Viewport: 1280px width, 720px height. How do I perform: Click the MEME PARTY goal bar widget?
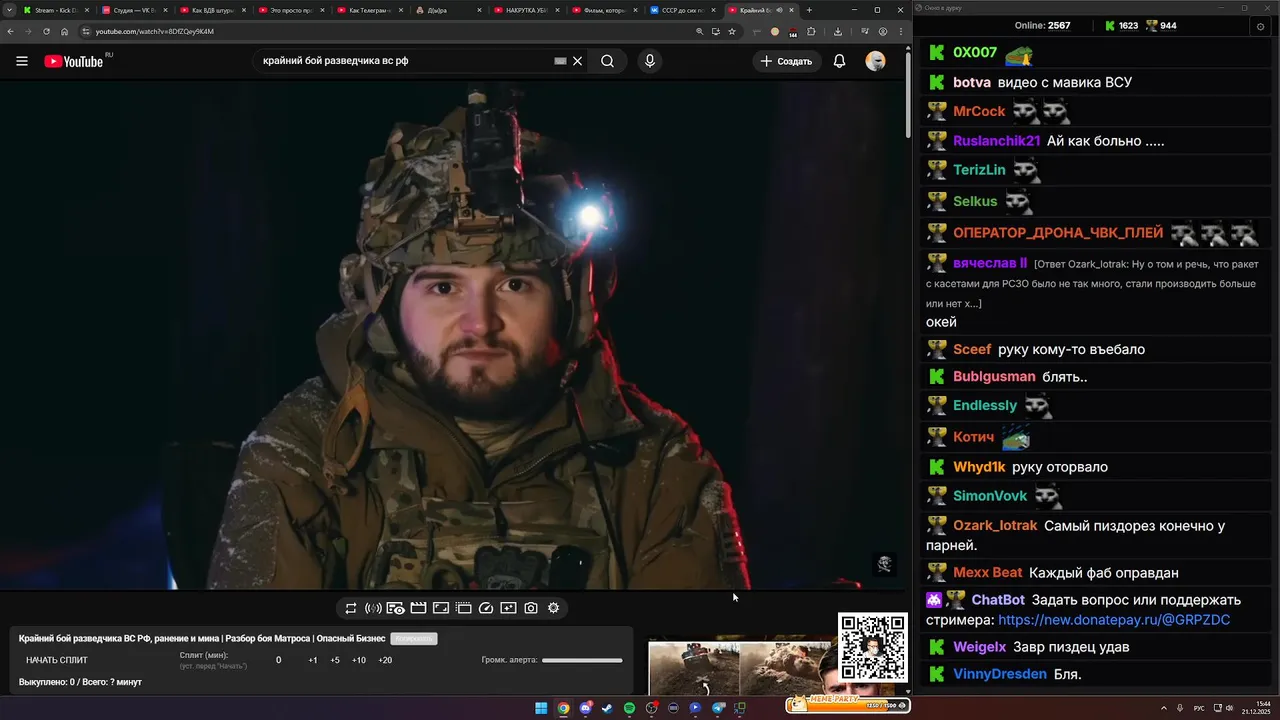pos(847,703)
